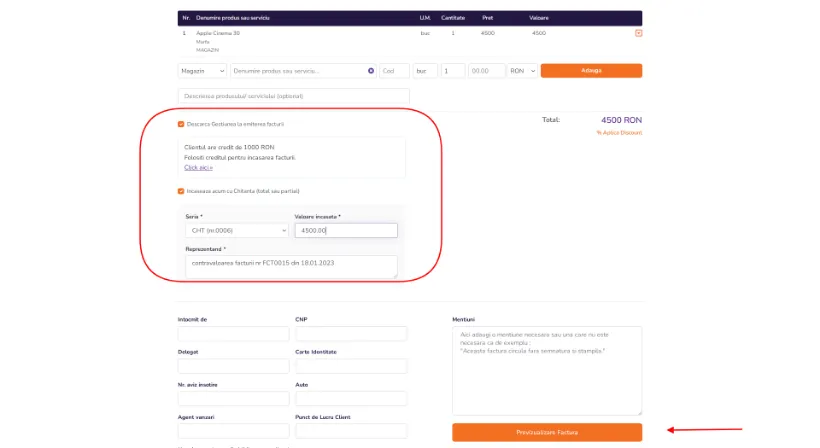Toggle Incaseaza acum cu Chitanta checkbox
820x448 pixels.
coord(181,191)
